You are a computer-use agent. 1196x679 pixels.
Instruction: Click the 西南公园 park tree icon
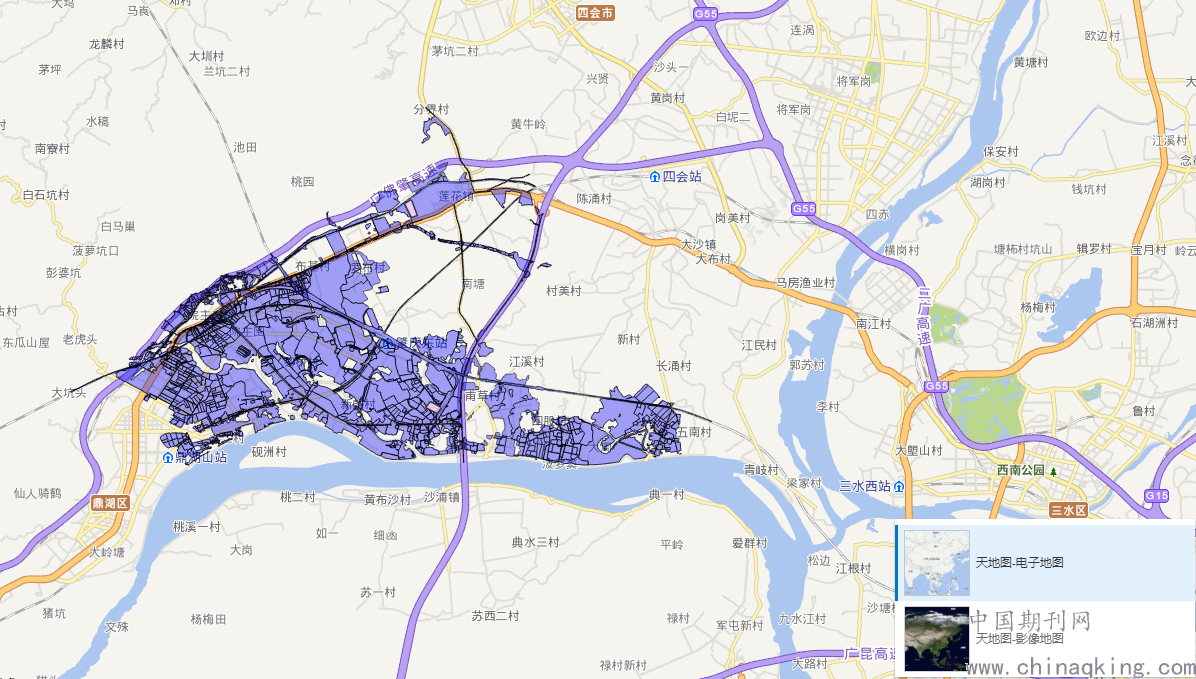coord(1053,471)
